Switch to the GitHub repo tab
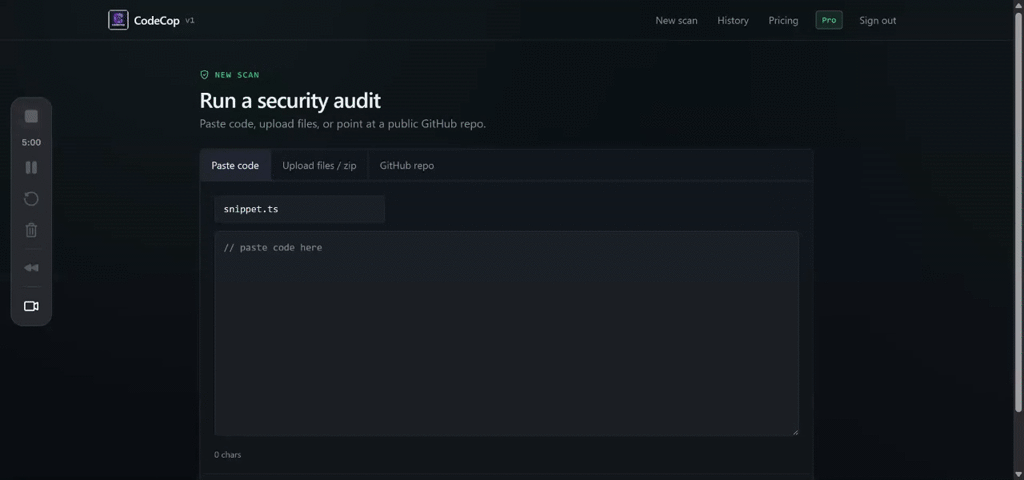The height and width of the screenshot is (480, 1024). point(407,165)
